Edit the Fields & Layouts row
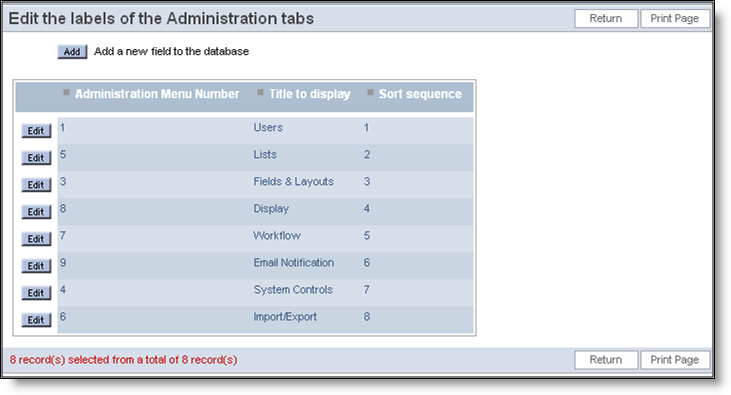 36,185
